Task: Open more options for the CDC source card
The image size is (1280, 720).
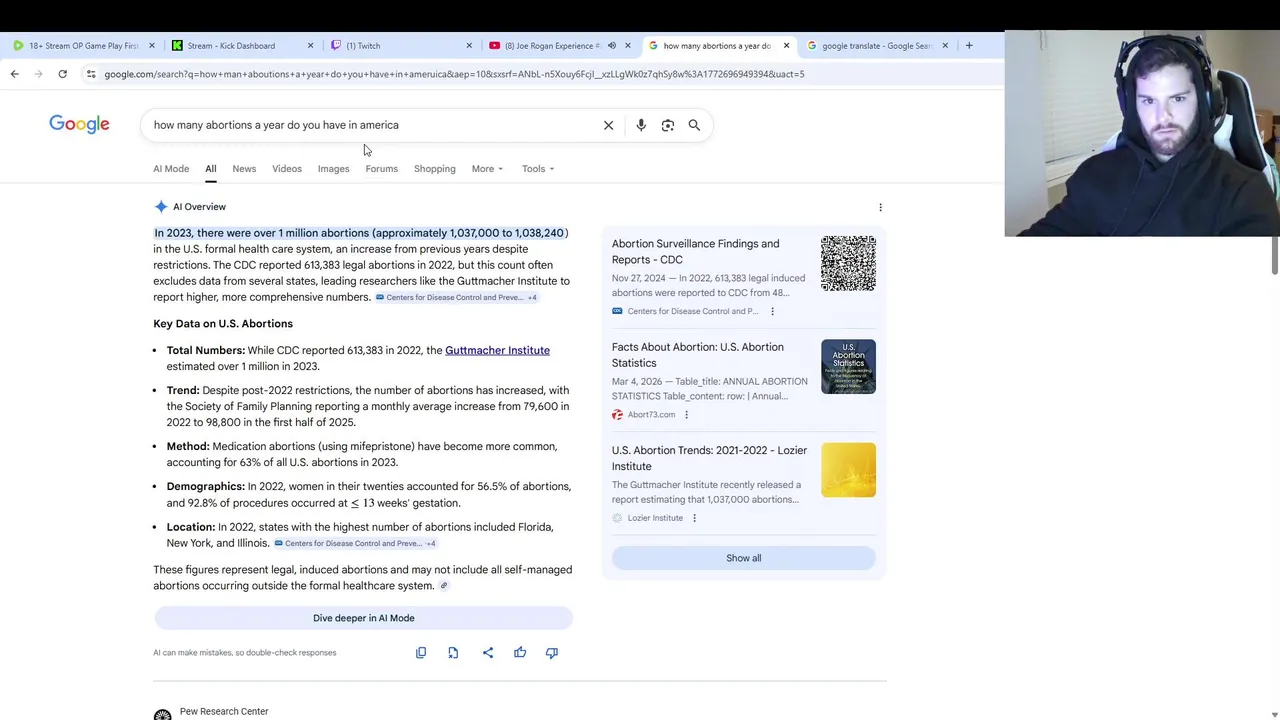Action: click(772, 311)
